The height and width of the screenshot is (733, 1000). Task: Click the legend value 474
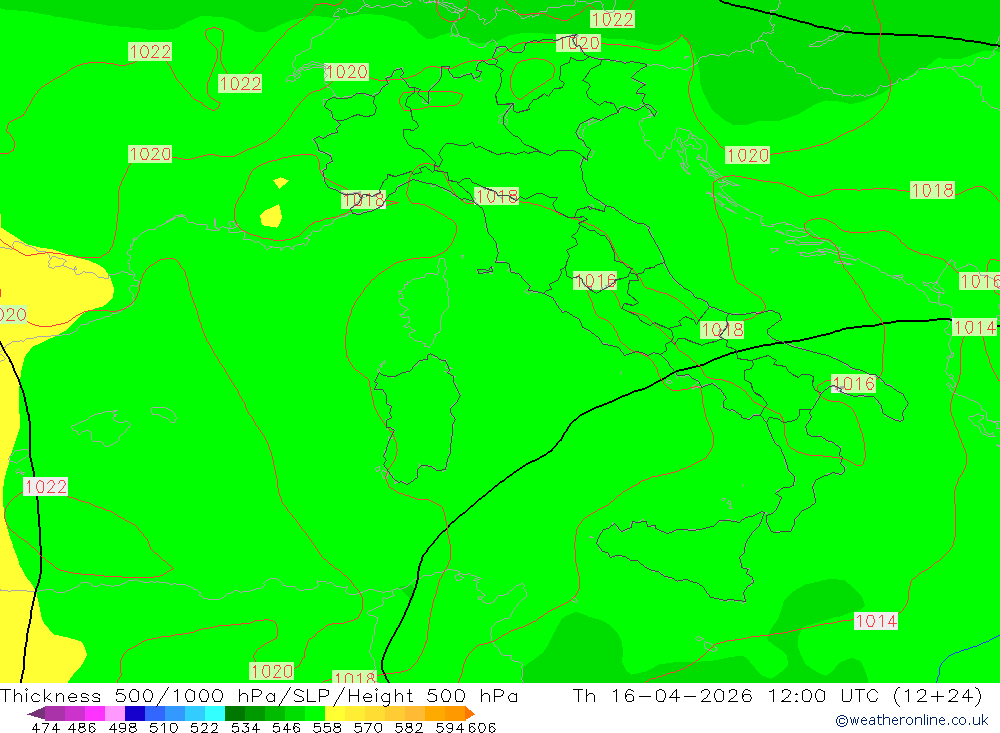[x=45, y=728]
